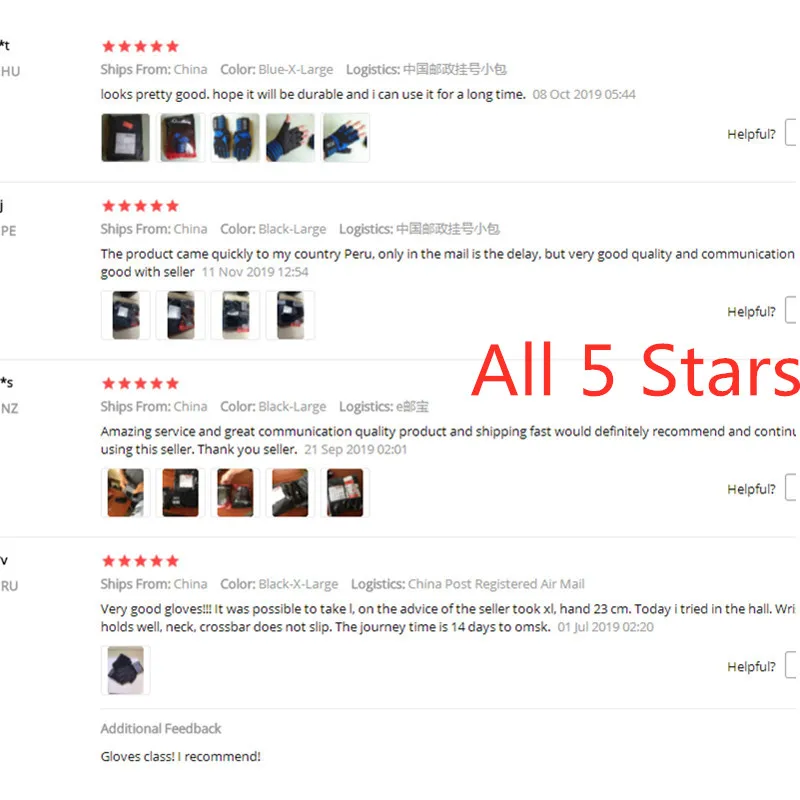Click star rating of the Peru review

(140, 206)
